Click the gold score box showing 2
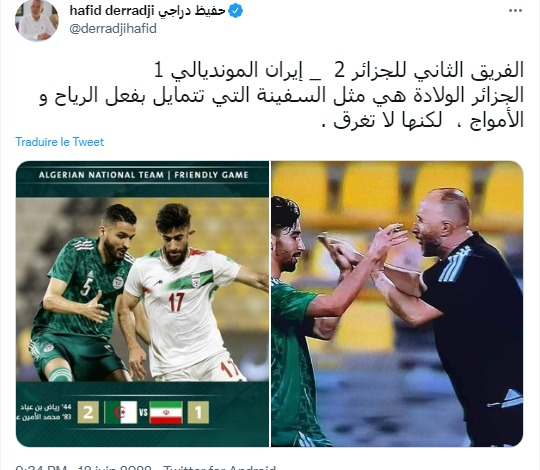 pyautogui.click(x=88, y=412)
